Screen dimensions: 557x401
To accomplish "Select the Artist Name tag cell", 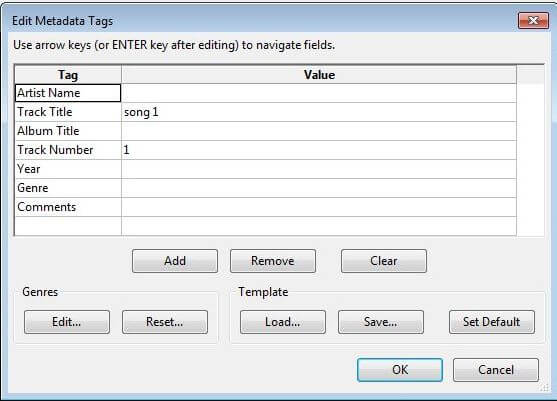I will pos(68,93).
